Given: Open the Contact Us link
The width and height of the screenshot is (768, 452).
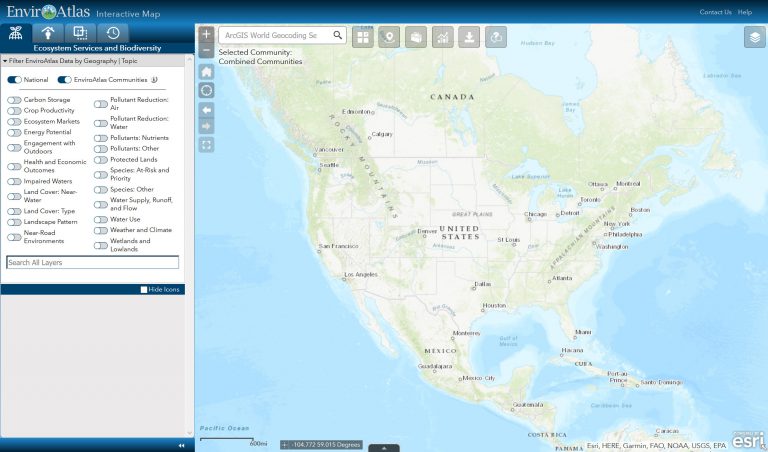Looking at the screenshot, I should (x=715, y=12).
